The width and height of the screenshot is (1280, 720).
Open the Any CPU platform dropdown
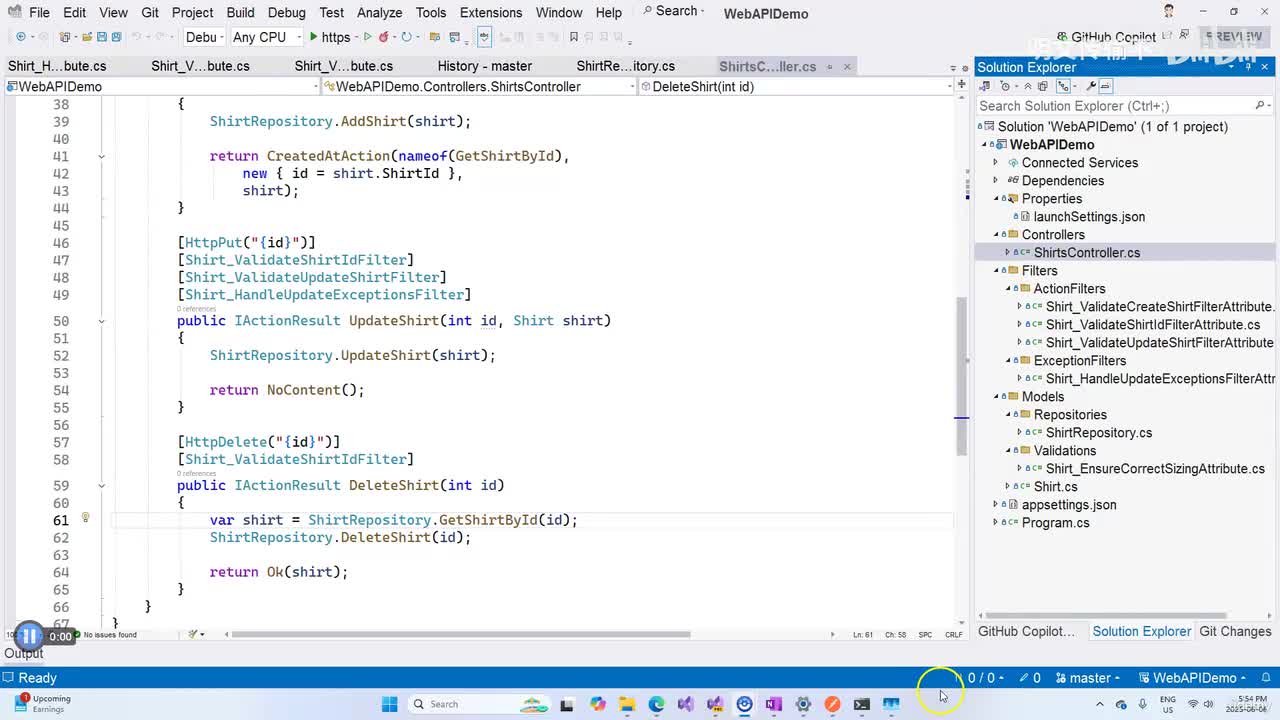click(x=266, y=37)
